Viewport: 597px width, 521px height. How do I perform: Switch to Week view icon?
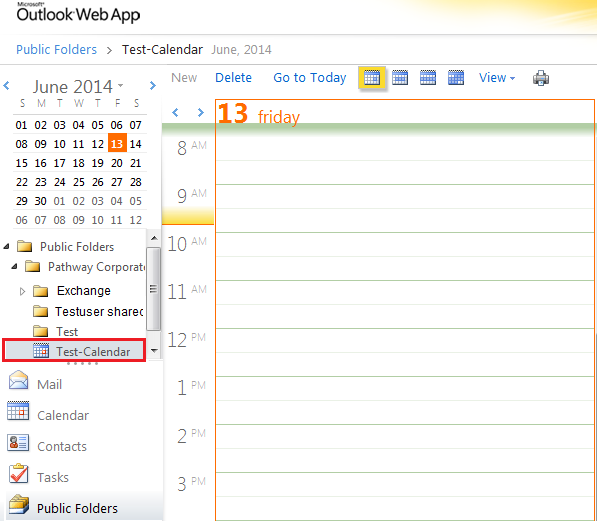pos(428,78)
